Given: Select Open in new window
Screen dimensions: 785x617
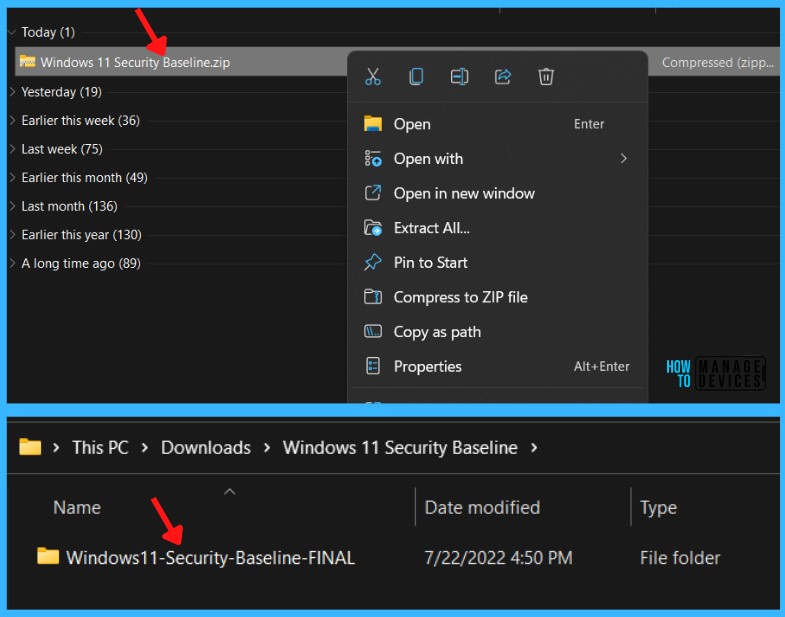Looking at the screenshot, I should coord(498,193).
